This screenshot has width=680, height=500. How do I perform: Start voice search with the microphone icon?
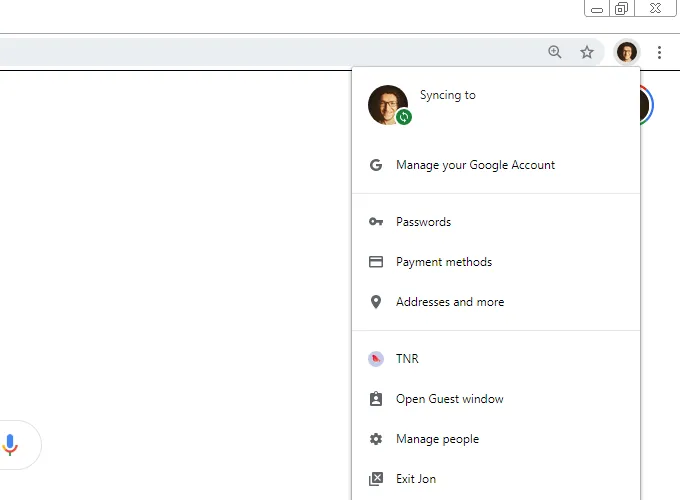point(11,445)
